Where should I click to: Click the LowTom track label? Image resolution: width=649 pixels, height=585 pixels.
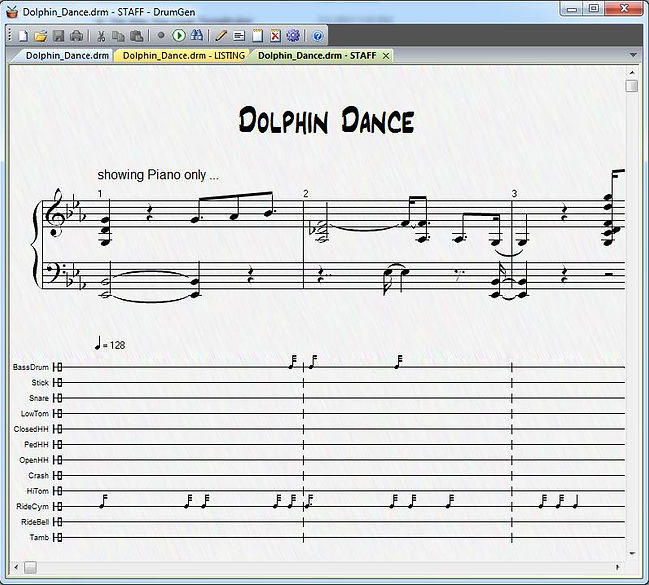click(35, 414)
